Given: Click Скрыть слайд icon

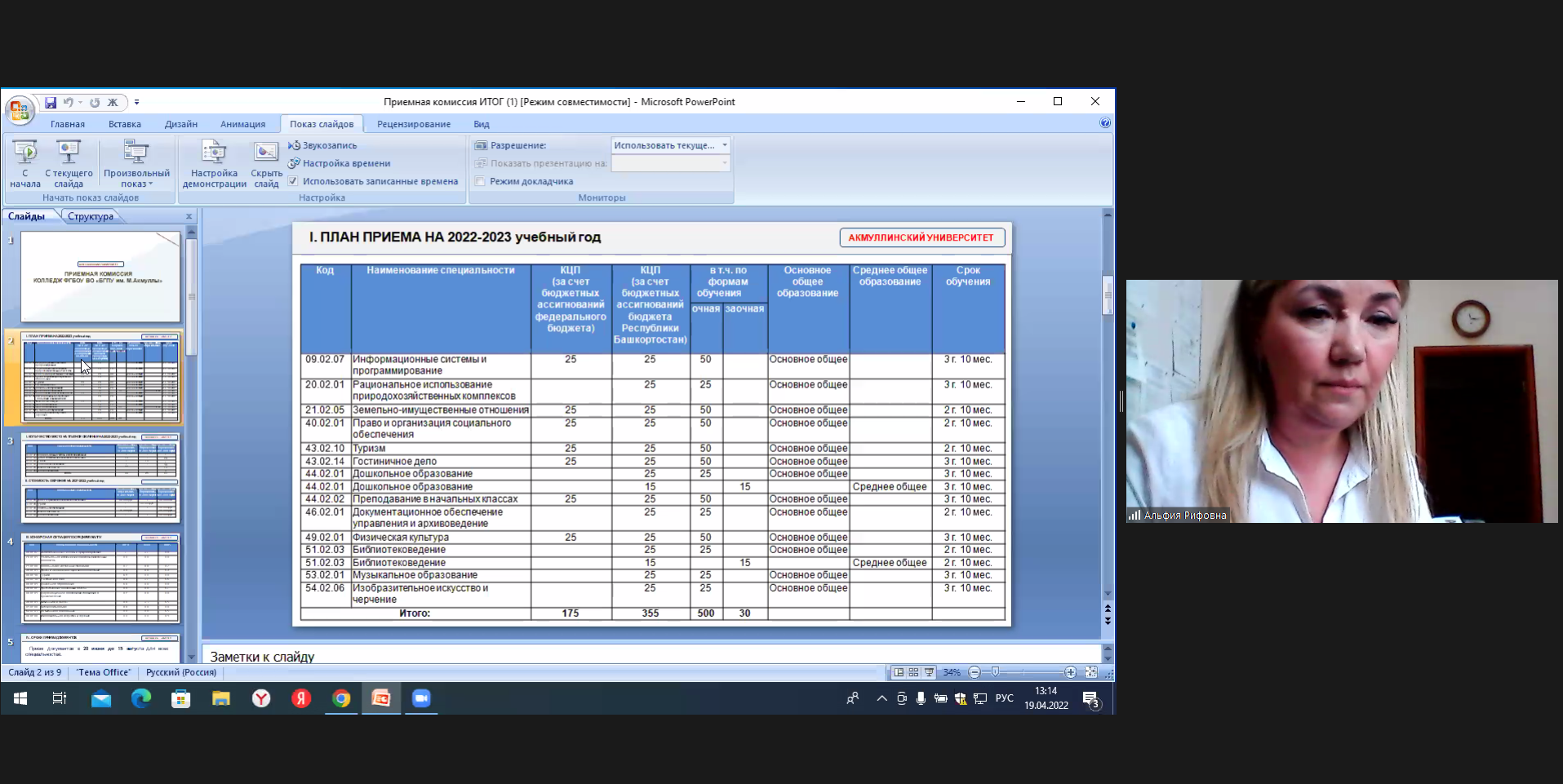Looking at the screenshot, I should pos(266,153).
